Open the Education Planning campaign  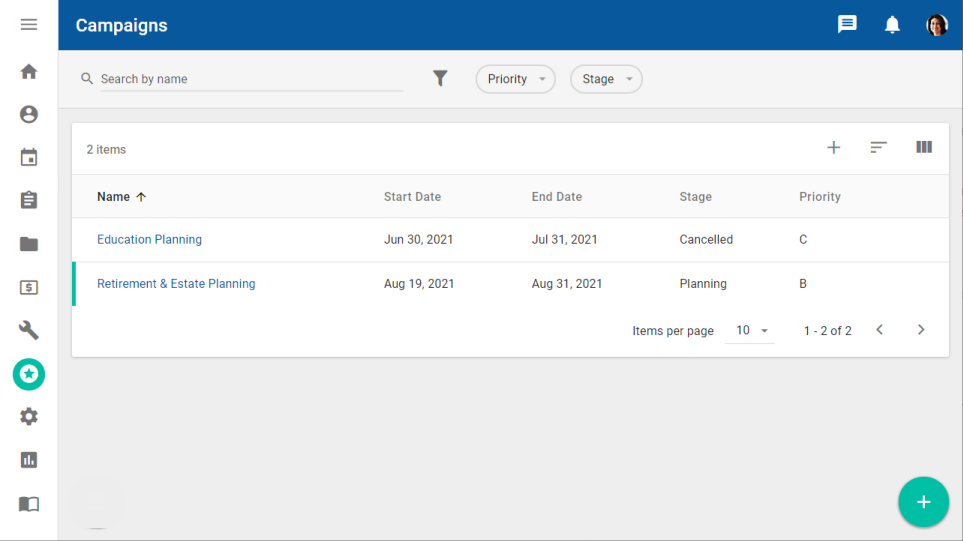point(149,240)
